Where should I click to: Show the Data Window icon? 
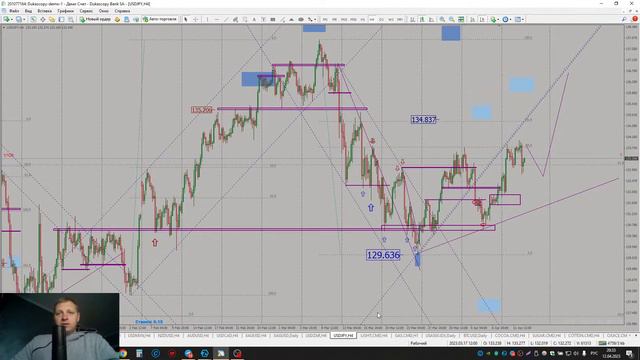point(42,19)
